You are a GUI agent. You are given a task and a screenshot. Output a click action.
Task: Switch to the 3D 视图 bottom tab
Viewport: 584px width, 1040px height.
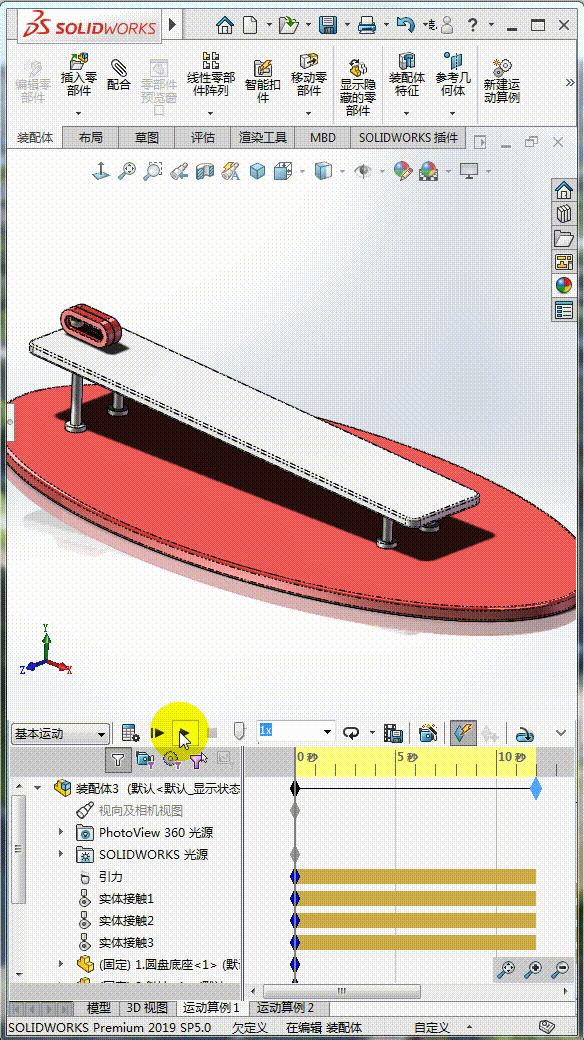[x=148, y=1008]
